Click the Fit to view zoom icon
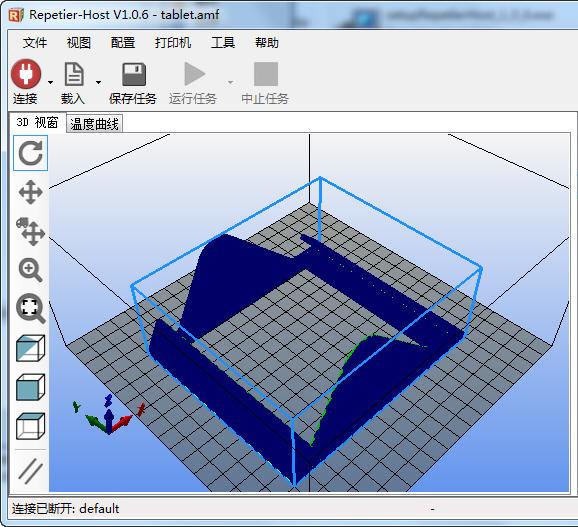This screenshot has height=527, width=578. (31, 309)
